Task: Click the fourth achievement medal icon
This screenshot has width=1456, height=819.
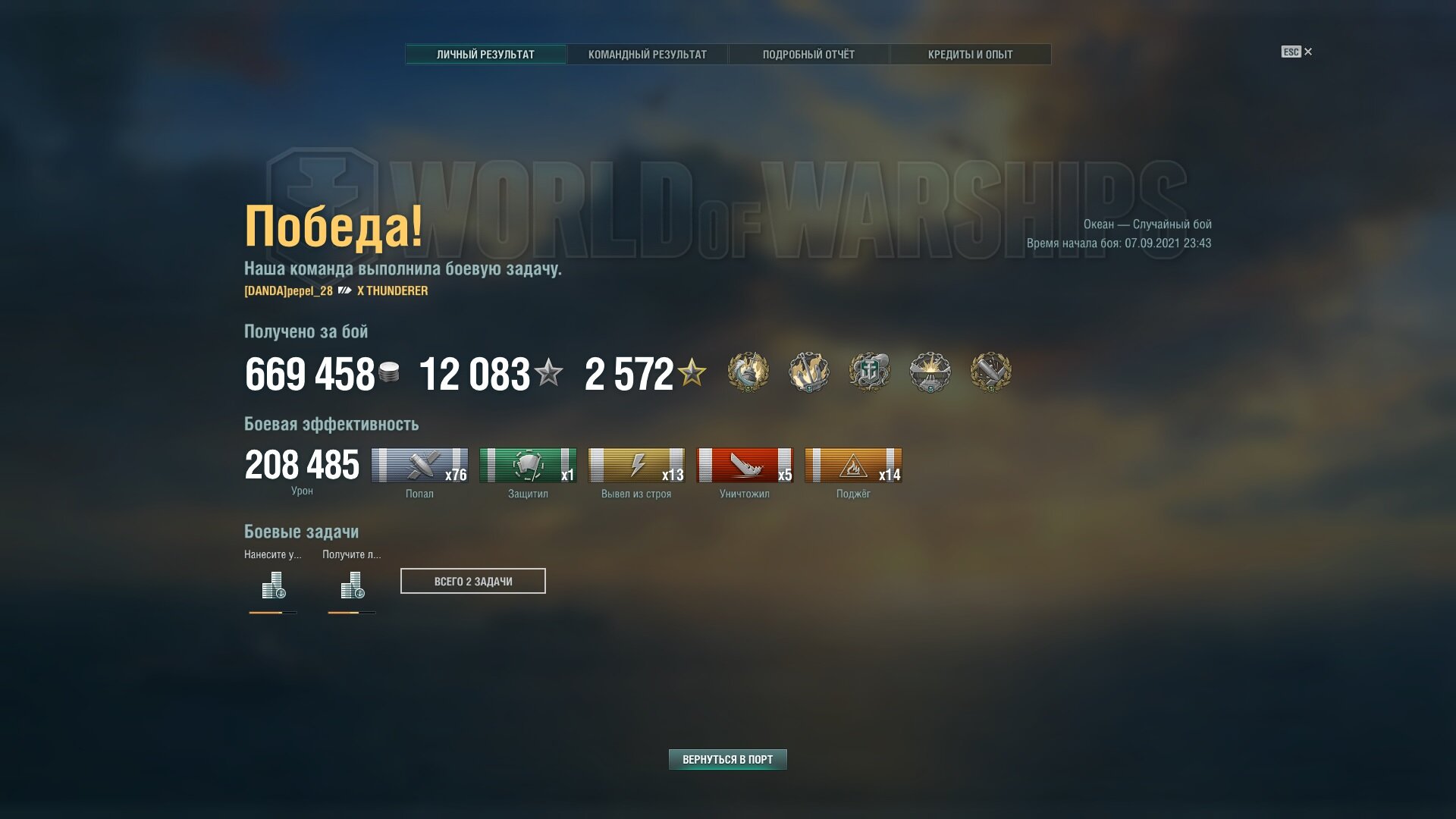Action: point(930,372)
